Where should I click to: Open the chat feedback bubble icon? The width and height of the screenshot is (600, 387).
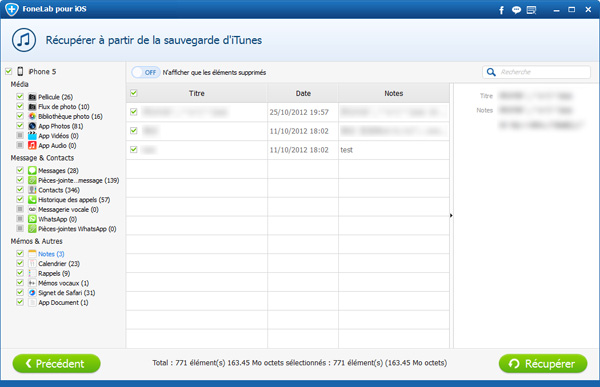[516, 10]
